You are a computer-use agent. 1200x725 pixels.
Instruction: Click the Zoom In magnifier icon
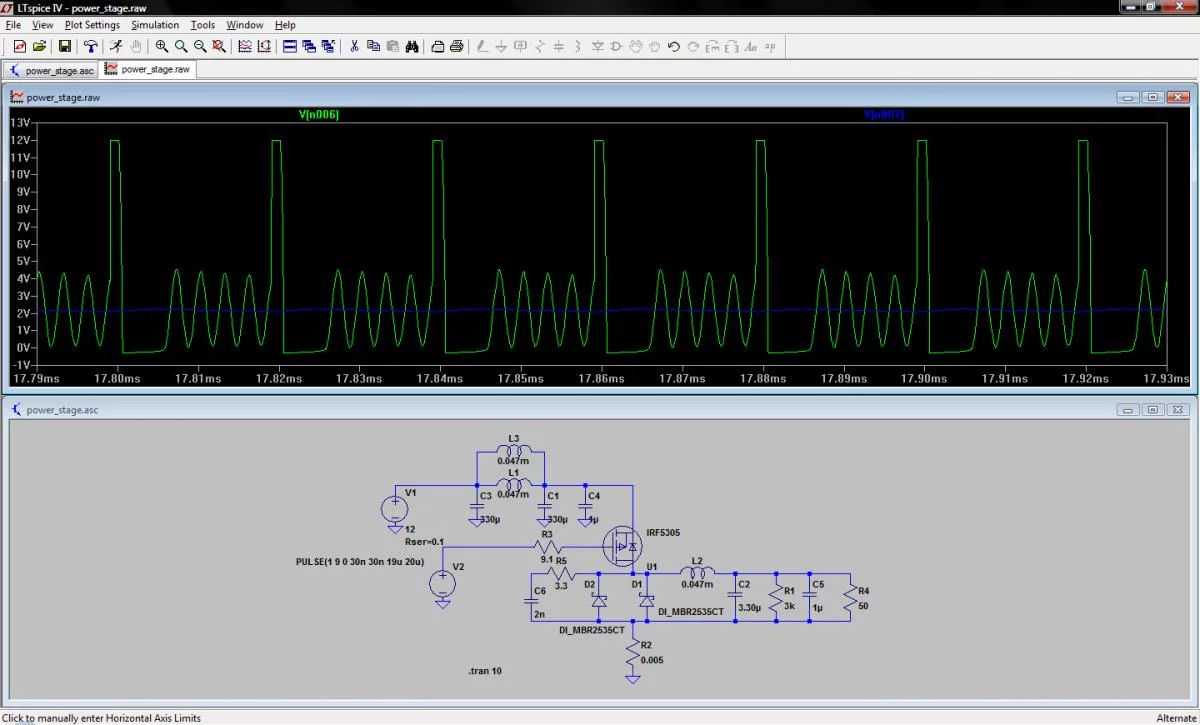(162, 46)
